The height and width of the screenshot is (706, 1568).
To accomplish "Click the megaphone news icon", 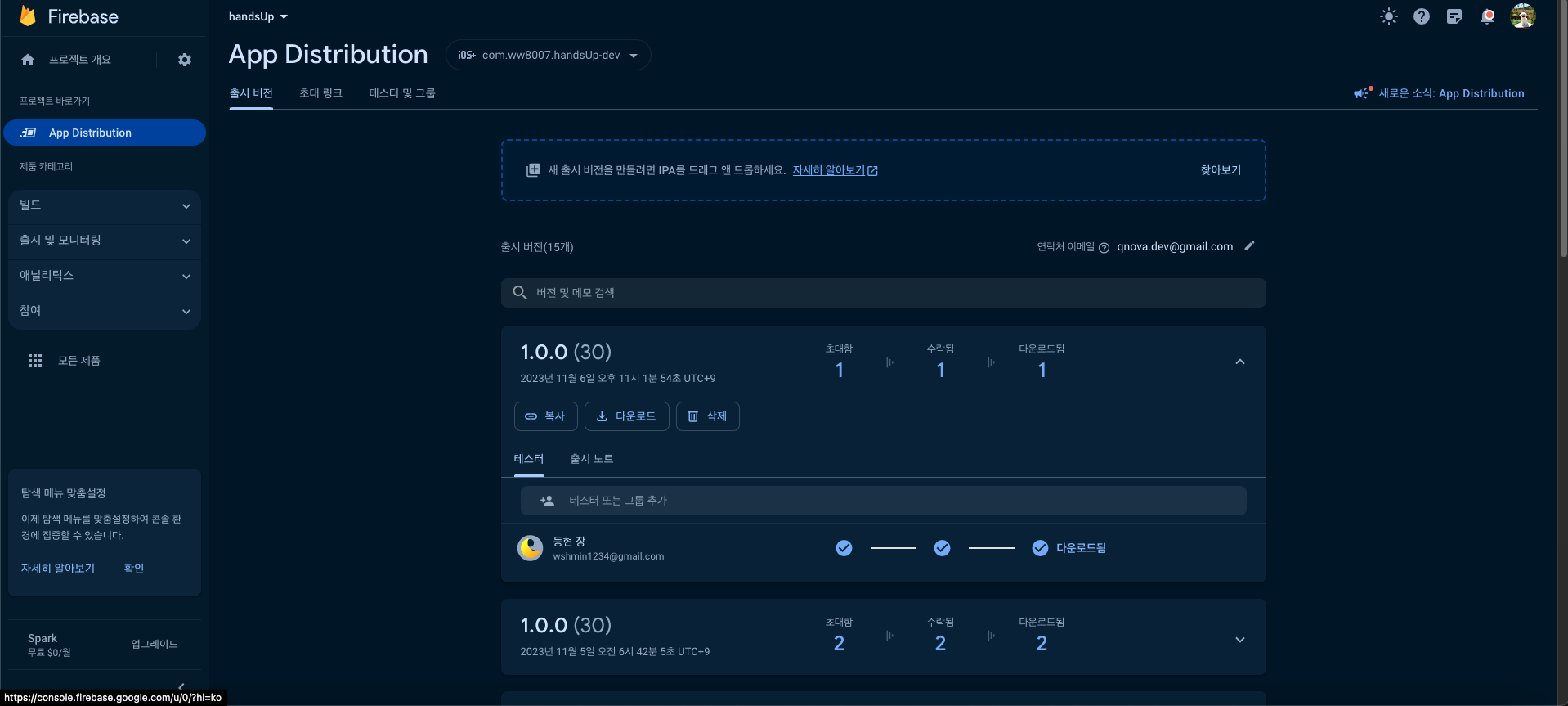I will pos(1363,93).
